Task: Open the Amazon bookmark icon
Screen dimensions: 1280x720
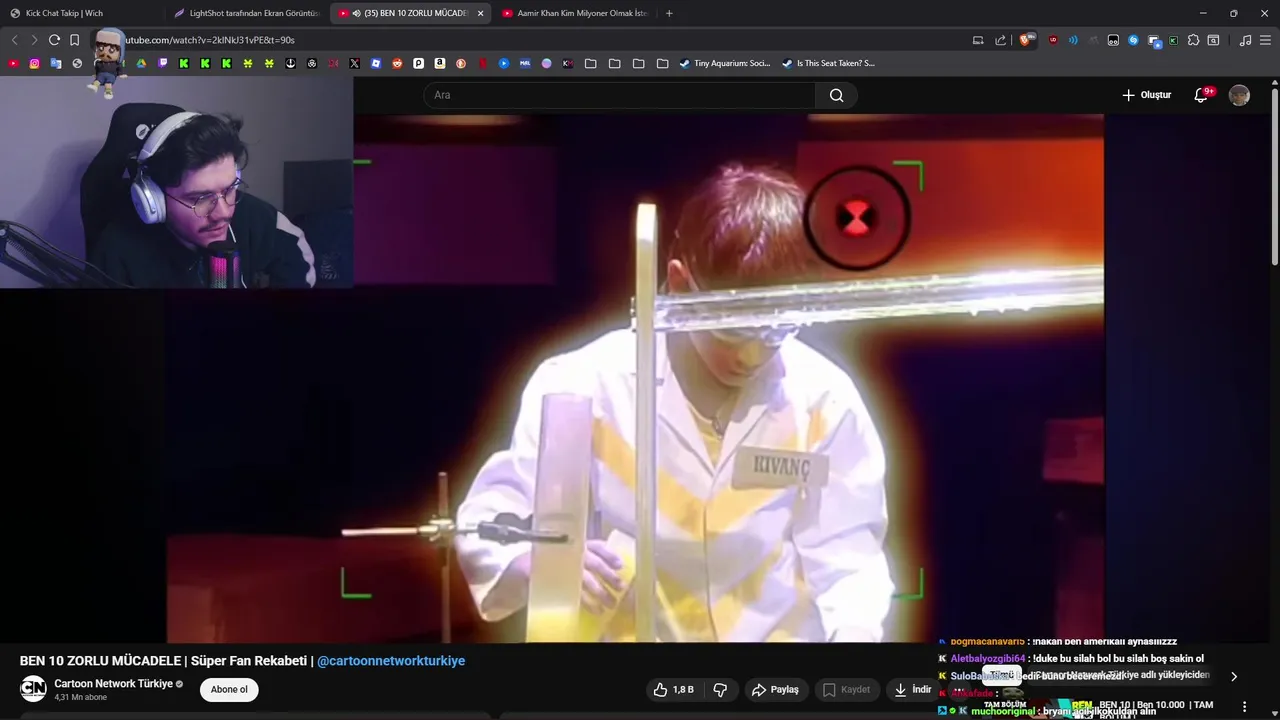Action: click(x=439, y=63)
